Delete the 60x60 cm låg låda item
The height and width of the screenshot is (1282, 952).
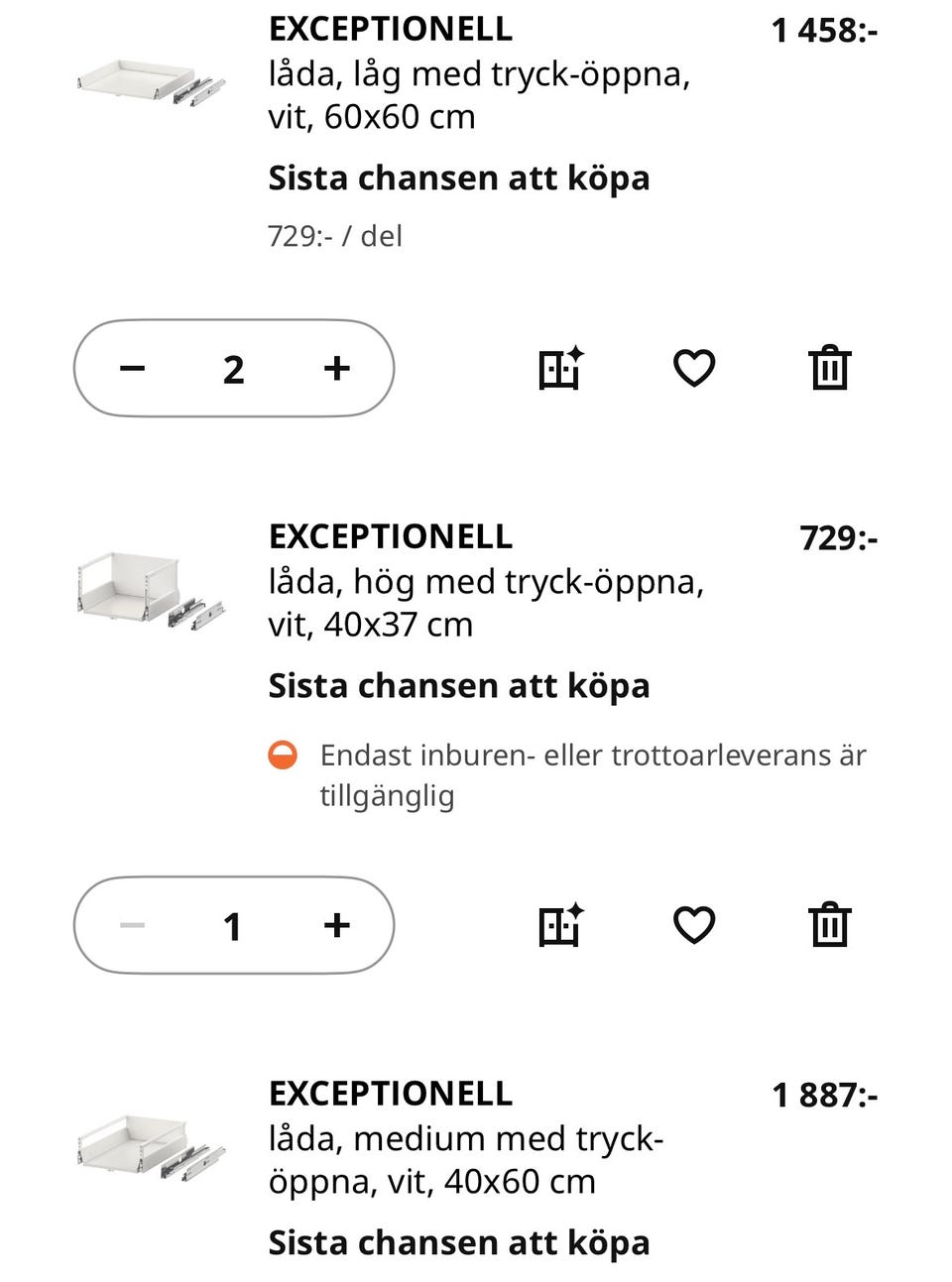point(829,368)
